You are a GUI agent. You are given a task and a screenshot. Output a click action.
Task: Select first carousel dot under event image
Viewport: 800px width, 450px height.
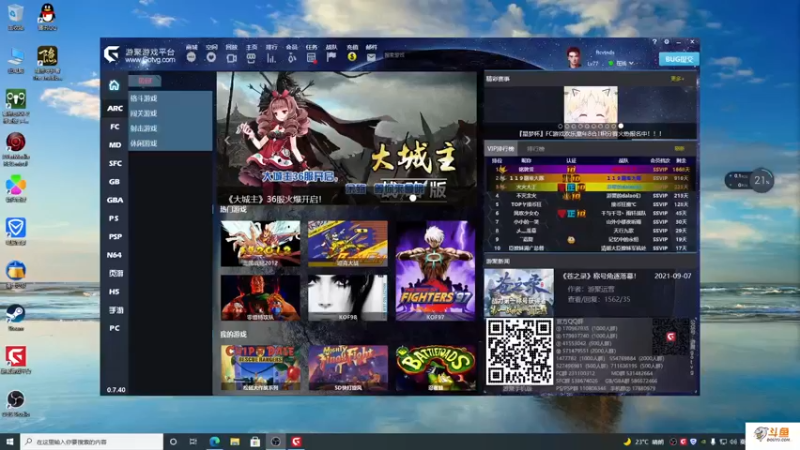click(560, 126)
